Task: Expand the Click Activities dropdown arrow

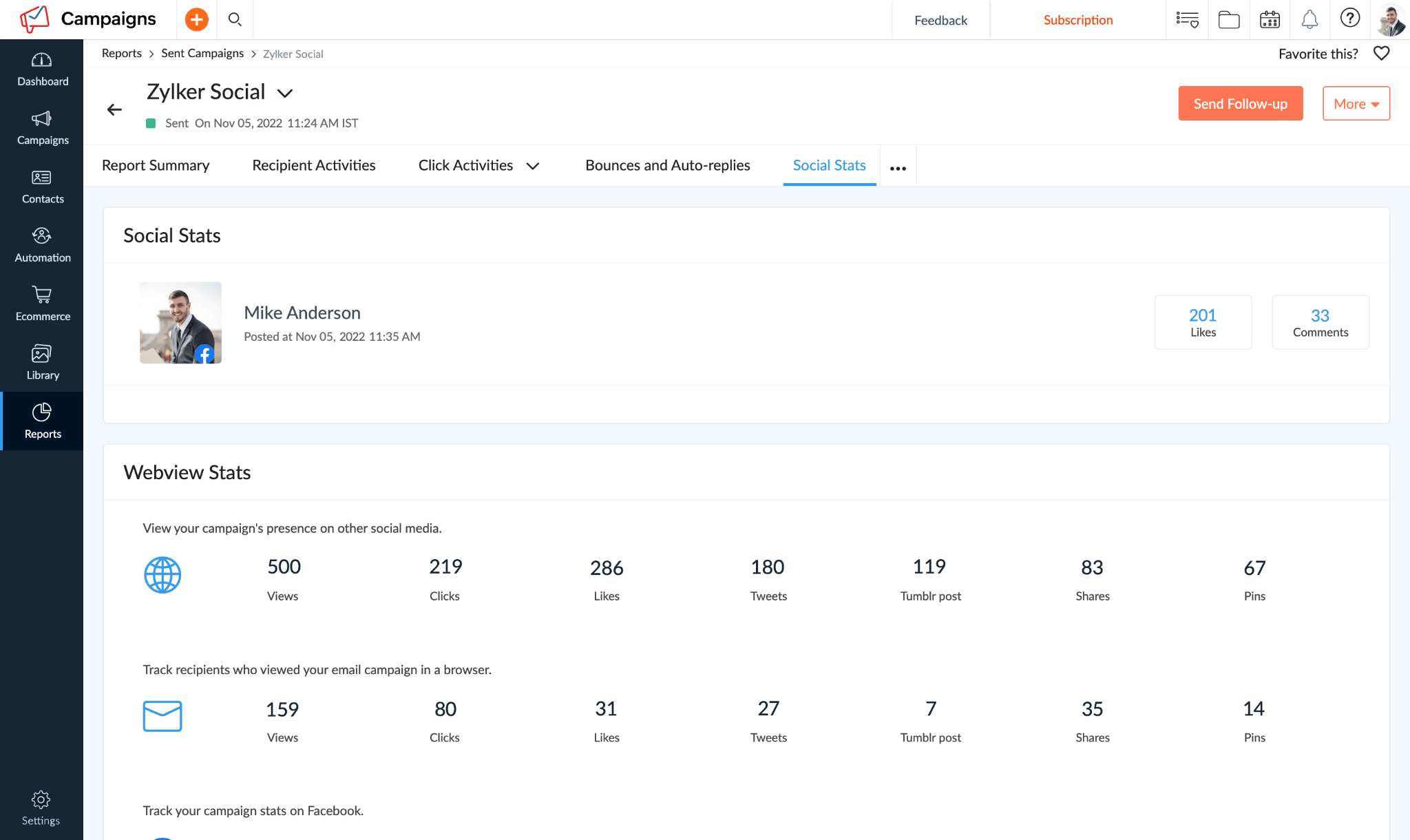Action: click(533, 166)
